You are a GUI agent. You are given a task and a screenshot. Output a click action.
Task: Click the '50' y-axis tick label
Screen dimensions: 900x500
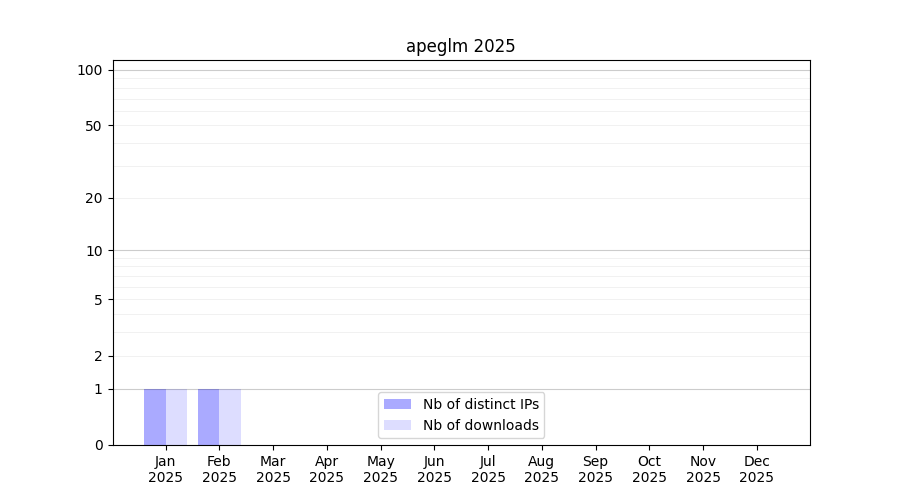coord(94,126)
